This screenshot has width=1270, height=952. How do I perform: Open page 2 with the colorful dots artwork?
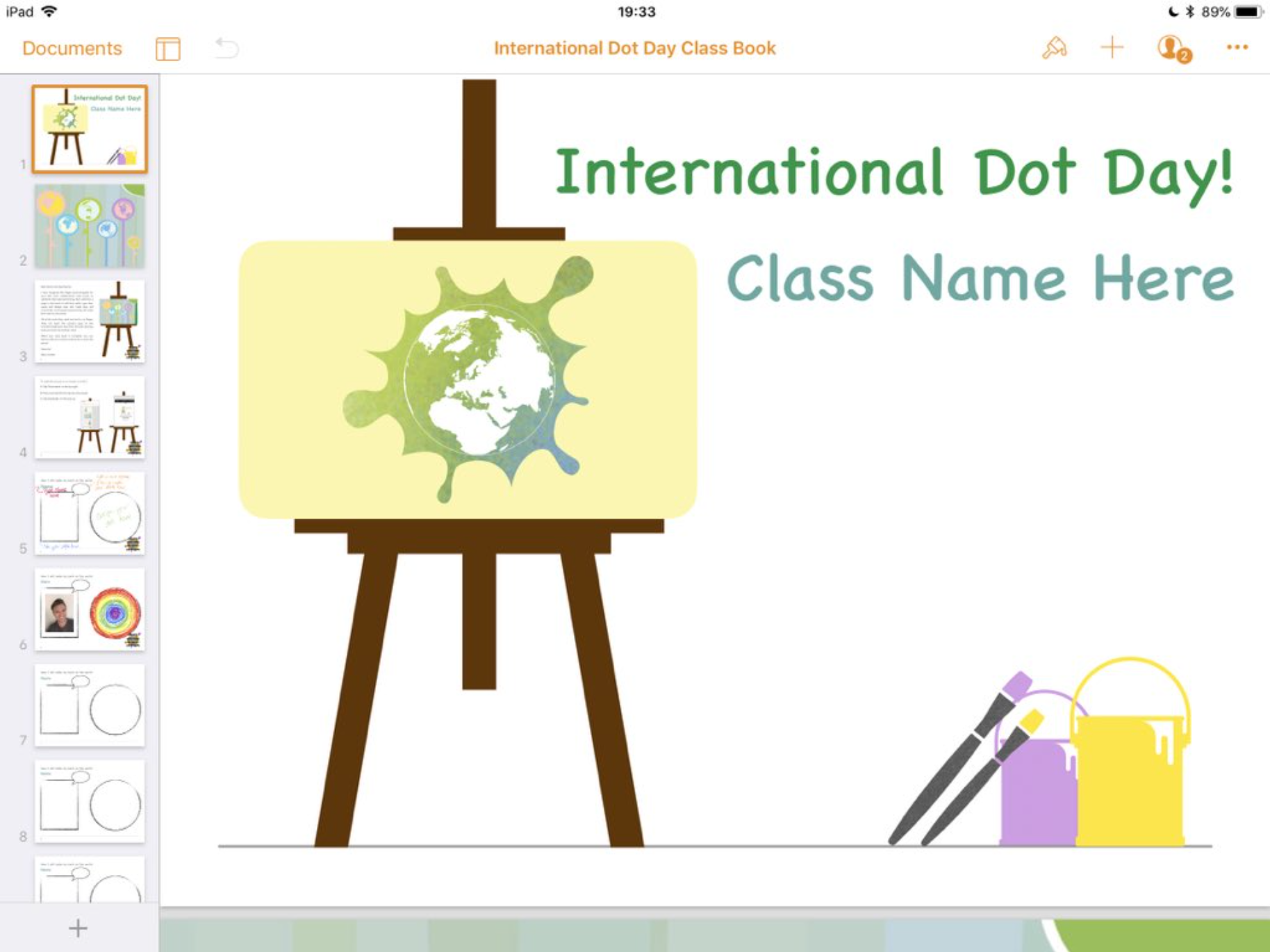[x=90, y=224]
